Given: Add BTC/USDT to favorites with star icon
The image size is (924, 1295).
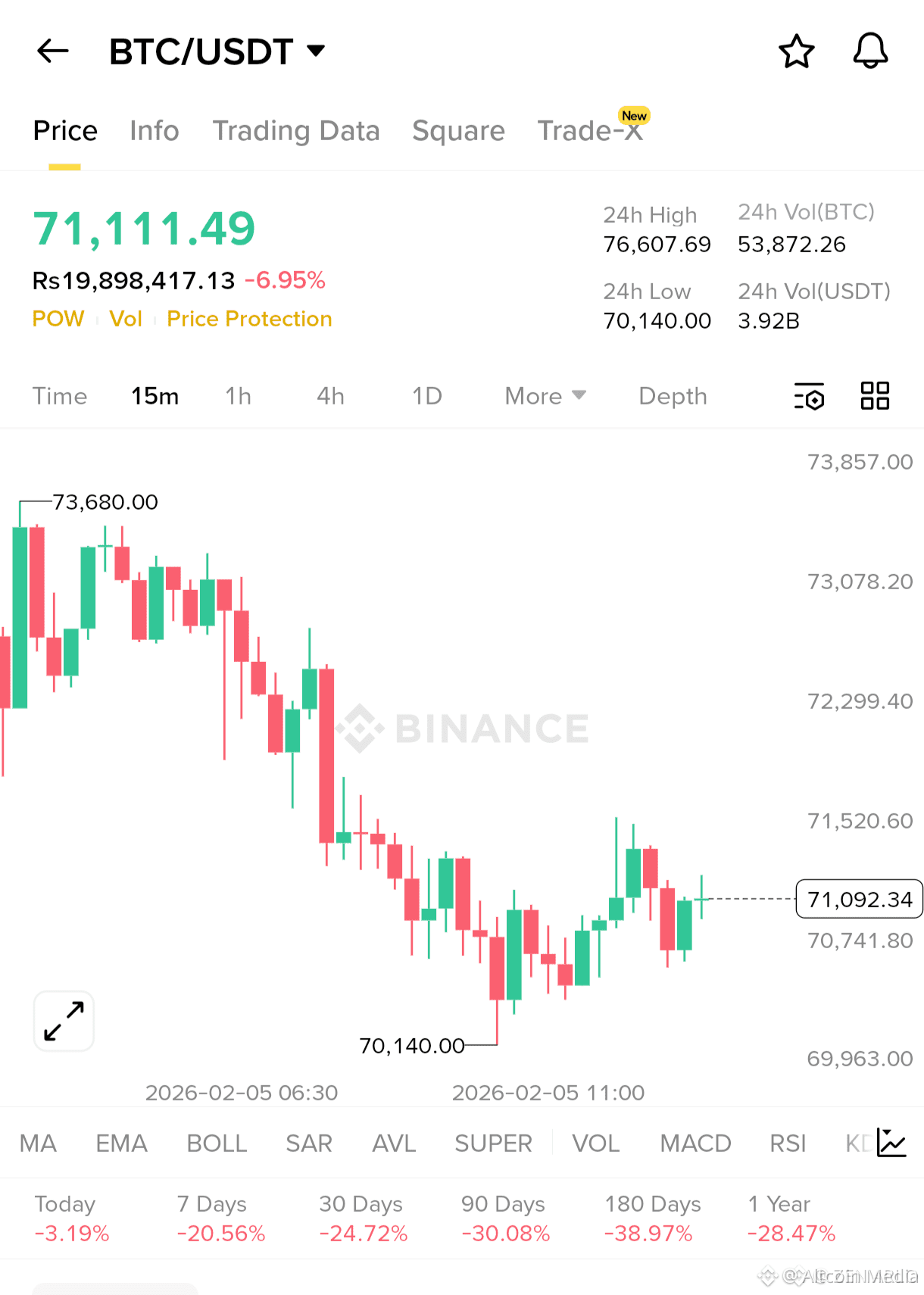Looking at the screenshot, I should coord(796,51).
